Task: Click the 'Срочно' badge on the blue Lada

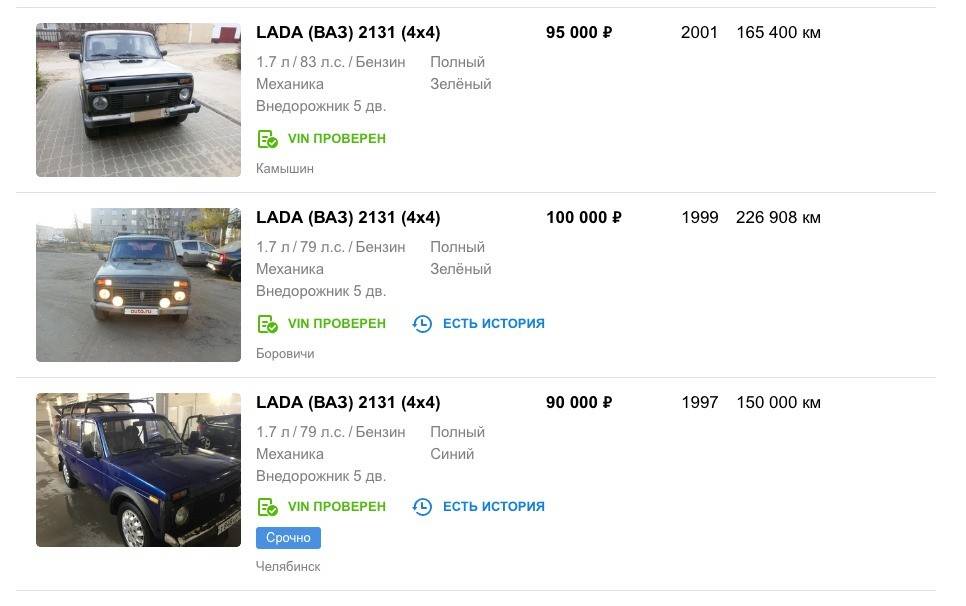Action: click(x=288, y=538)
